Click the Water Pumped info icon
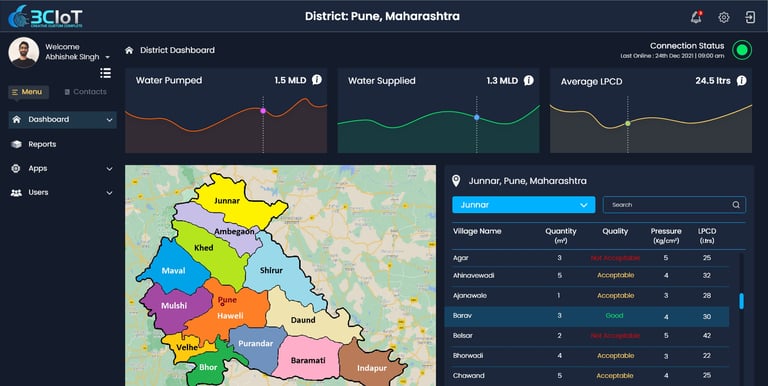The image size is (768, 386). [317, 80]
